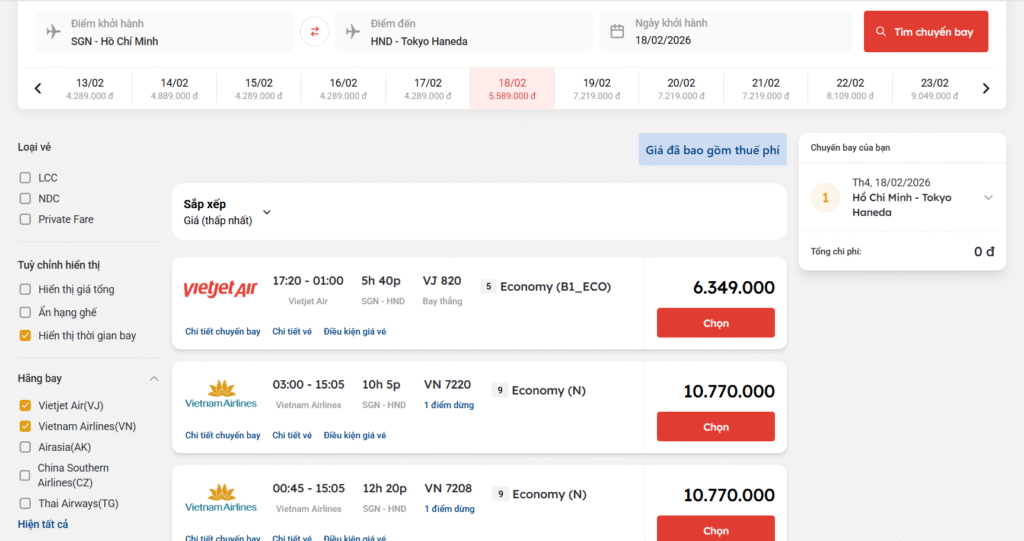This screenshot has height=541, width=1024.
Task: Click the swap origin and destination icon
Action: tap(314, 32)
